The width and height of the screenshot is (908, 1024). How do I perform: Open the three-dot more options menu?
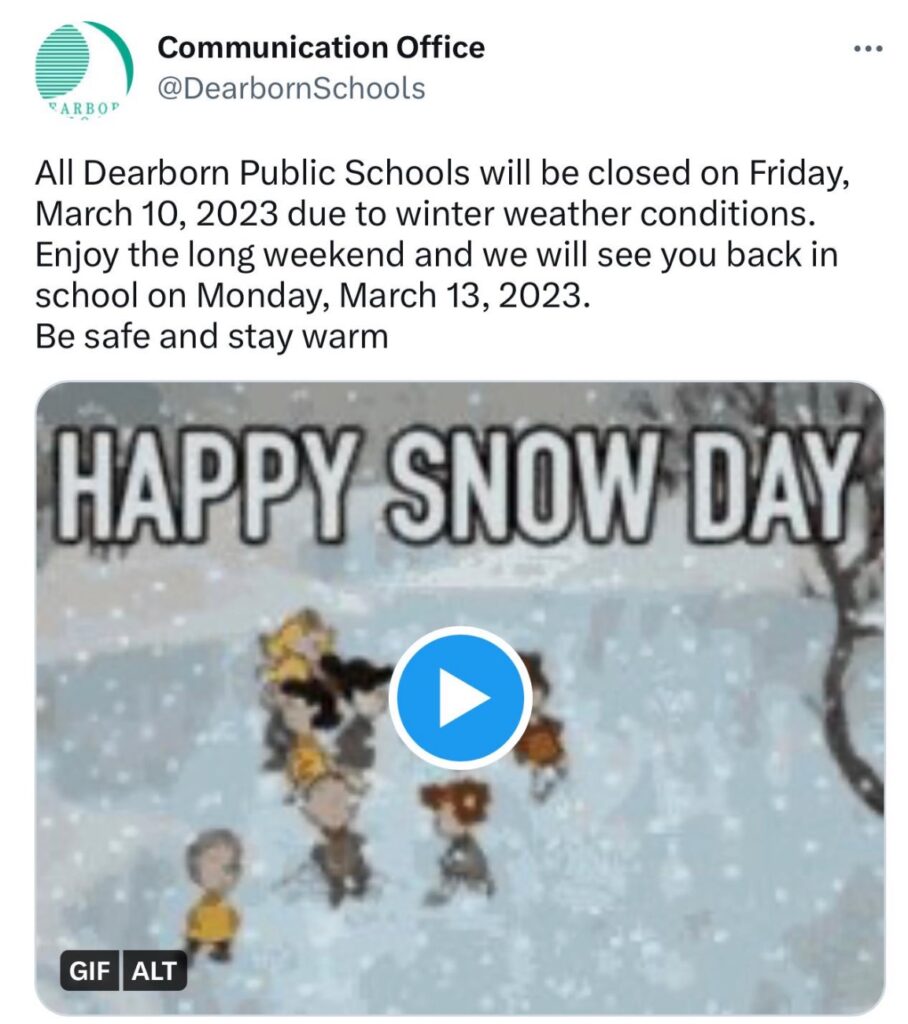tap(869, 48)
